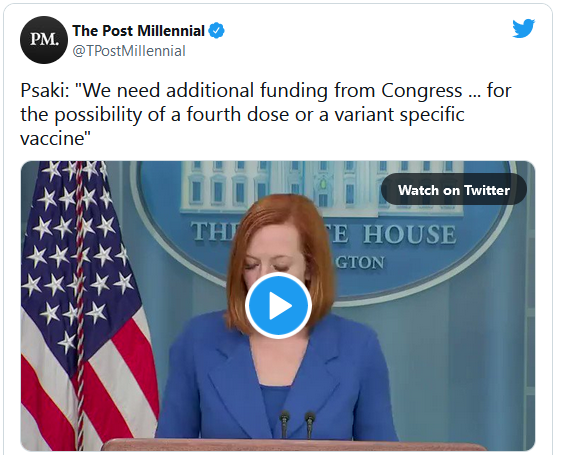The width and height of the screenshot is (573, 455).
Task: Play the embedded Psaki video
Action: point(278,305)
